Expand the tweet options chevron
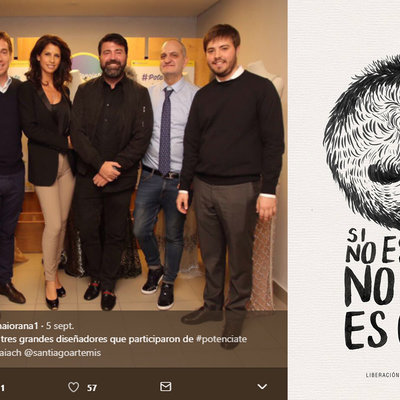 [x=262, y=387]
